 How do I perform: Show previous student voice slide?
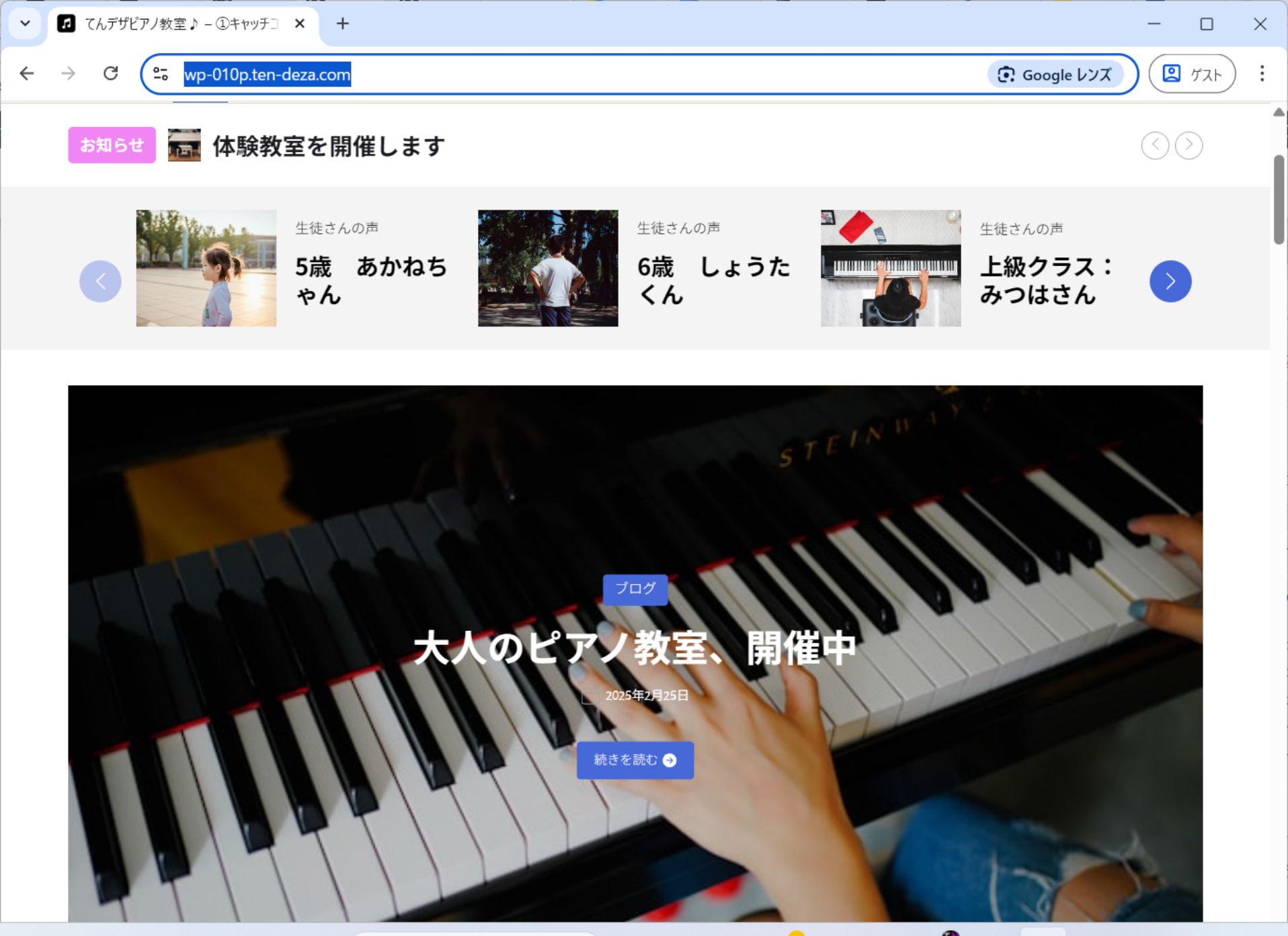pyautogui.click(x=100, y=281)
